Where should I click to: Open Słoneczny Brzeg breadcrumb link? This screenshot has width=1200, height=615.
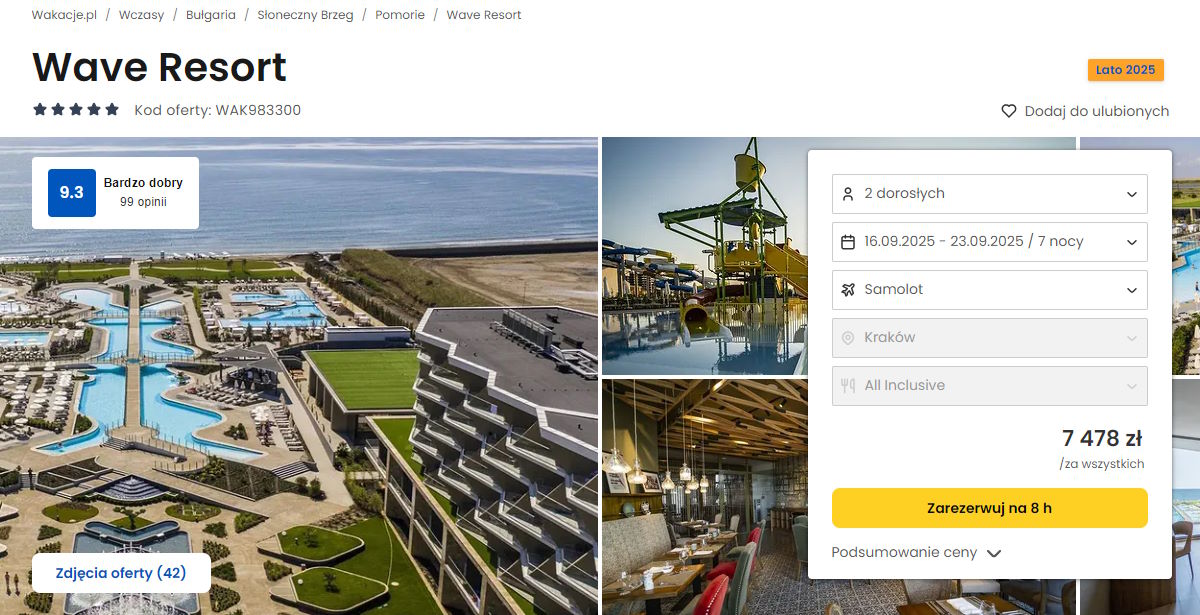point(305,15)
